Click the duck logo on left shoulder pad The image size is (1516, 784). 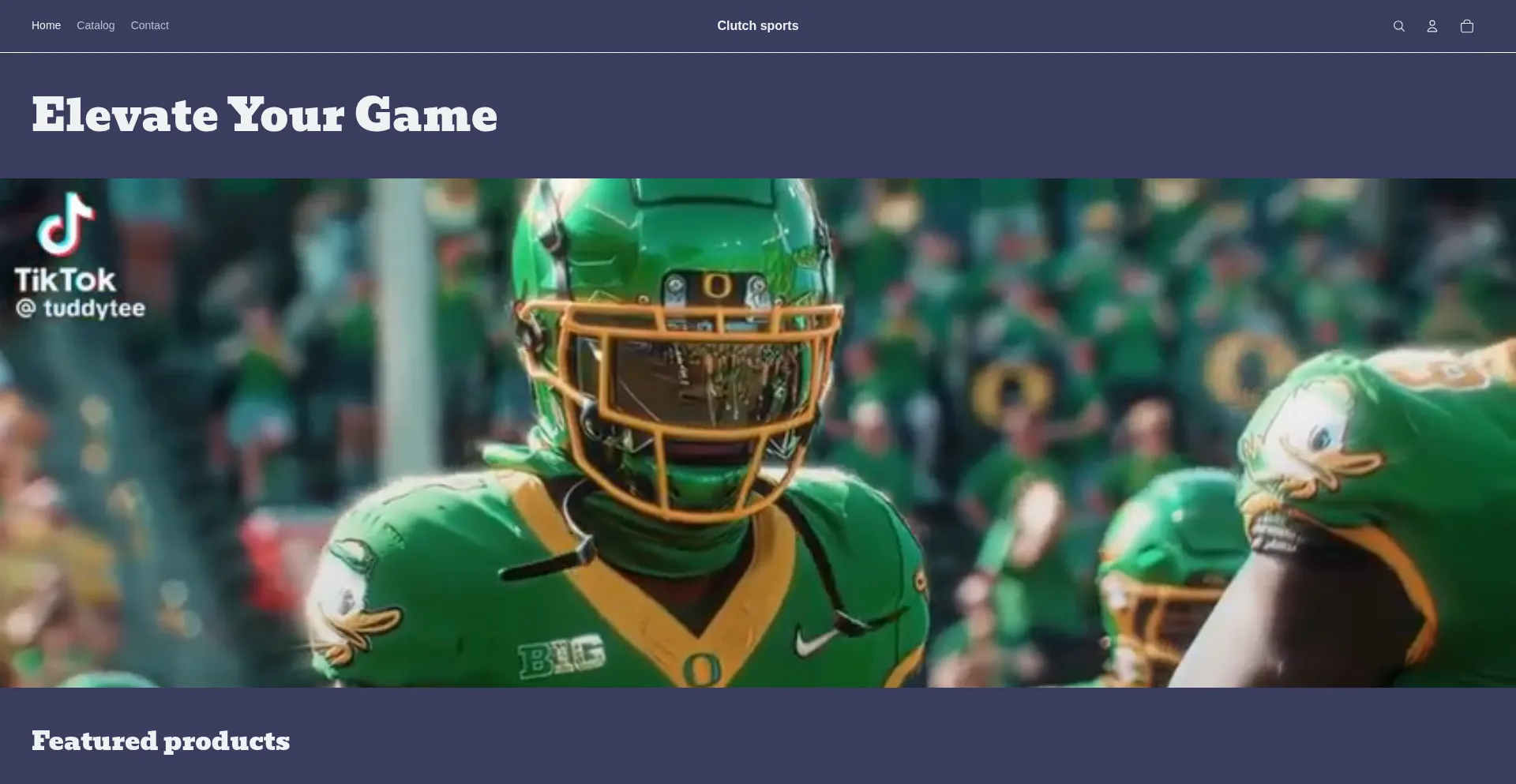click(355, 600)
